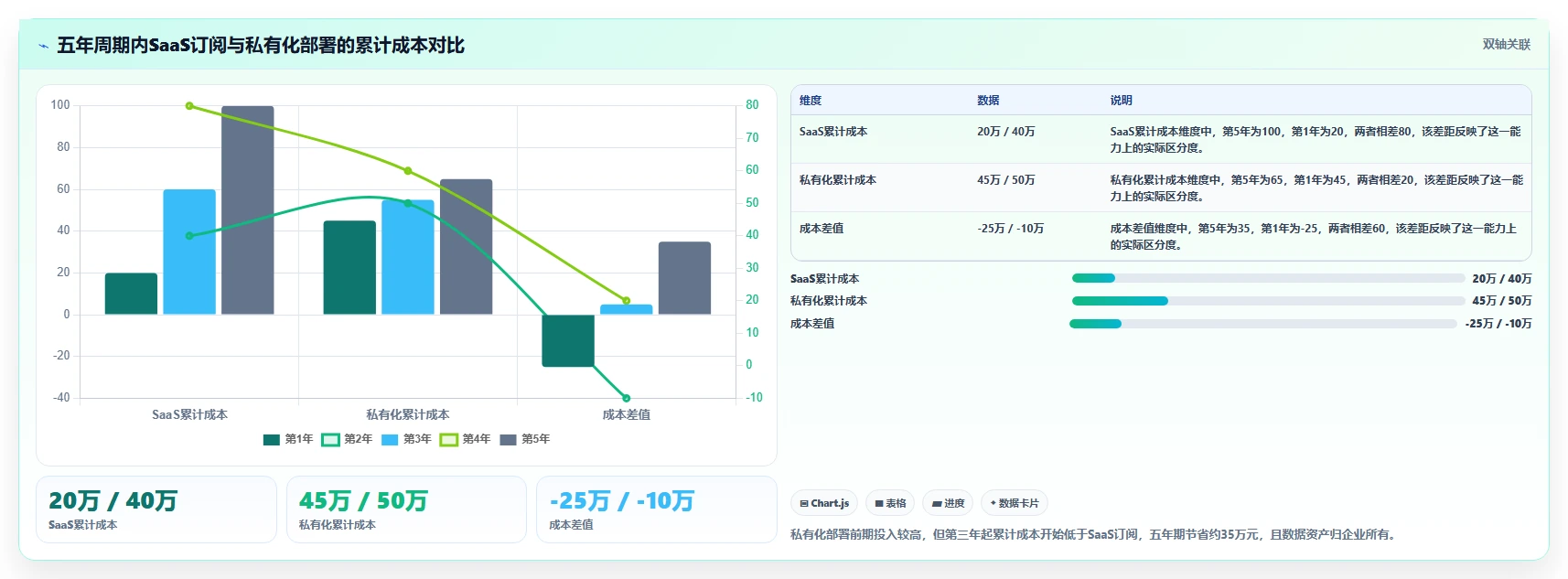Click the 第3年 bar for SaaS累计成本

[x=189, y=252]
